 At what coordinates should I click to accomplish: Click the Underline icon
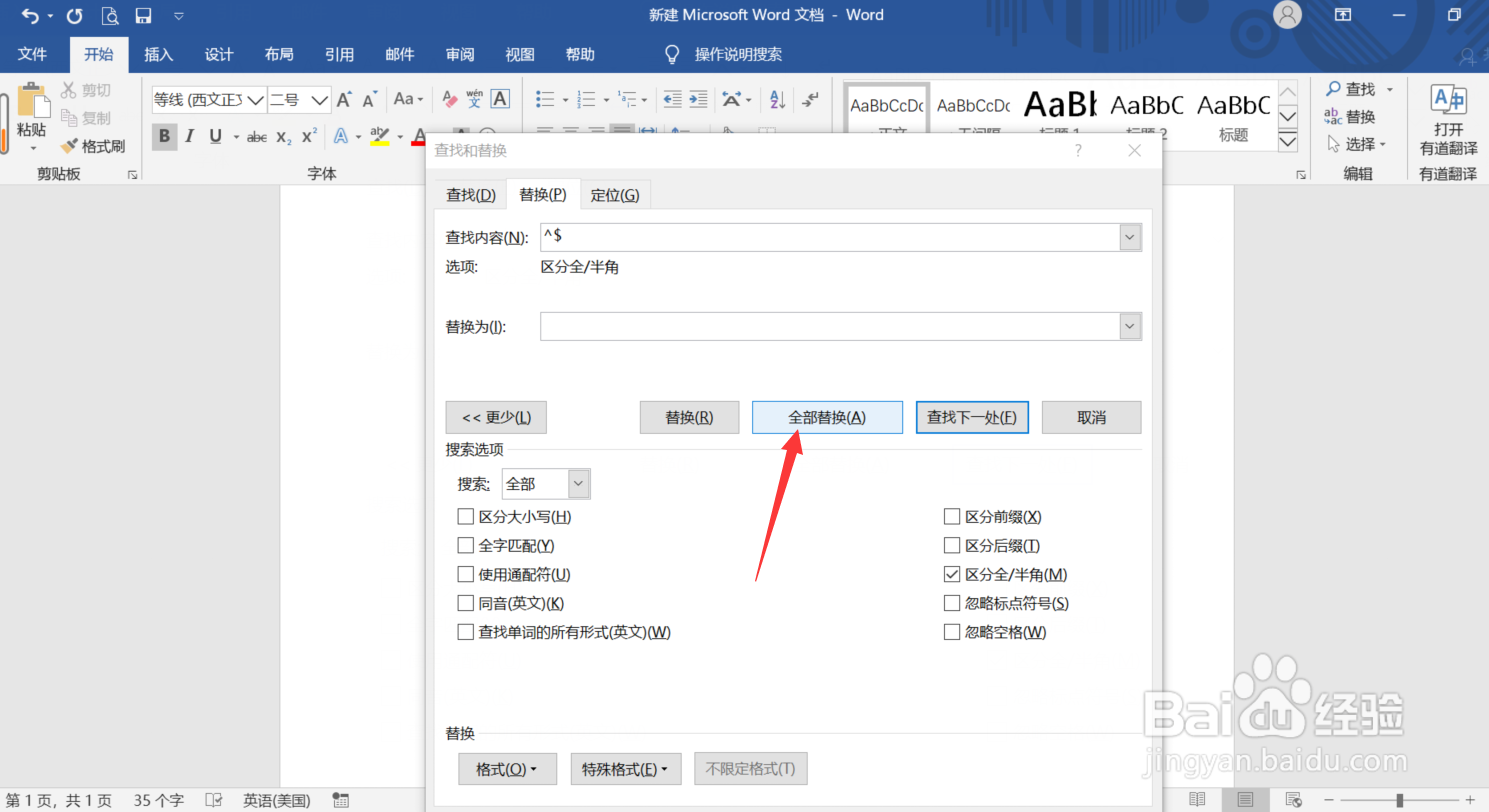[x=214, y=136]
